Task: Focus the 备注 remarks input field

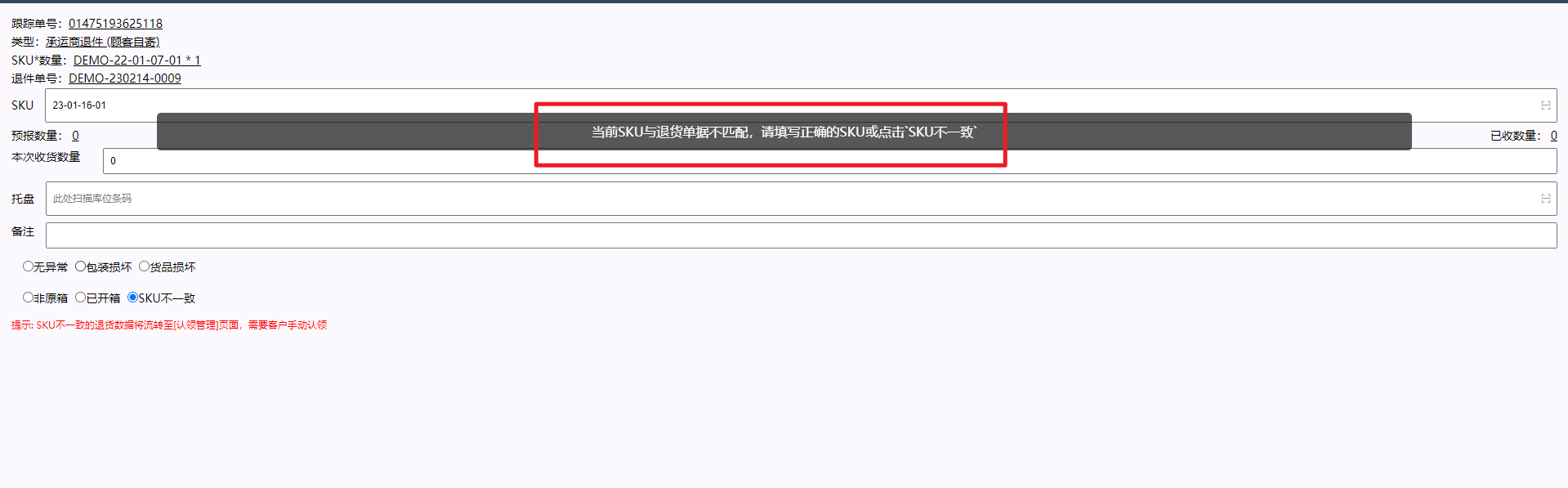Action: click(801, 235)
